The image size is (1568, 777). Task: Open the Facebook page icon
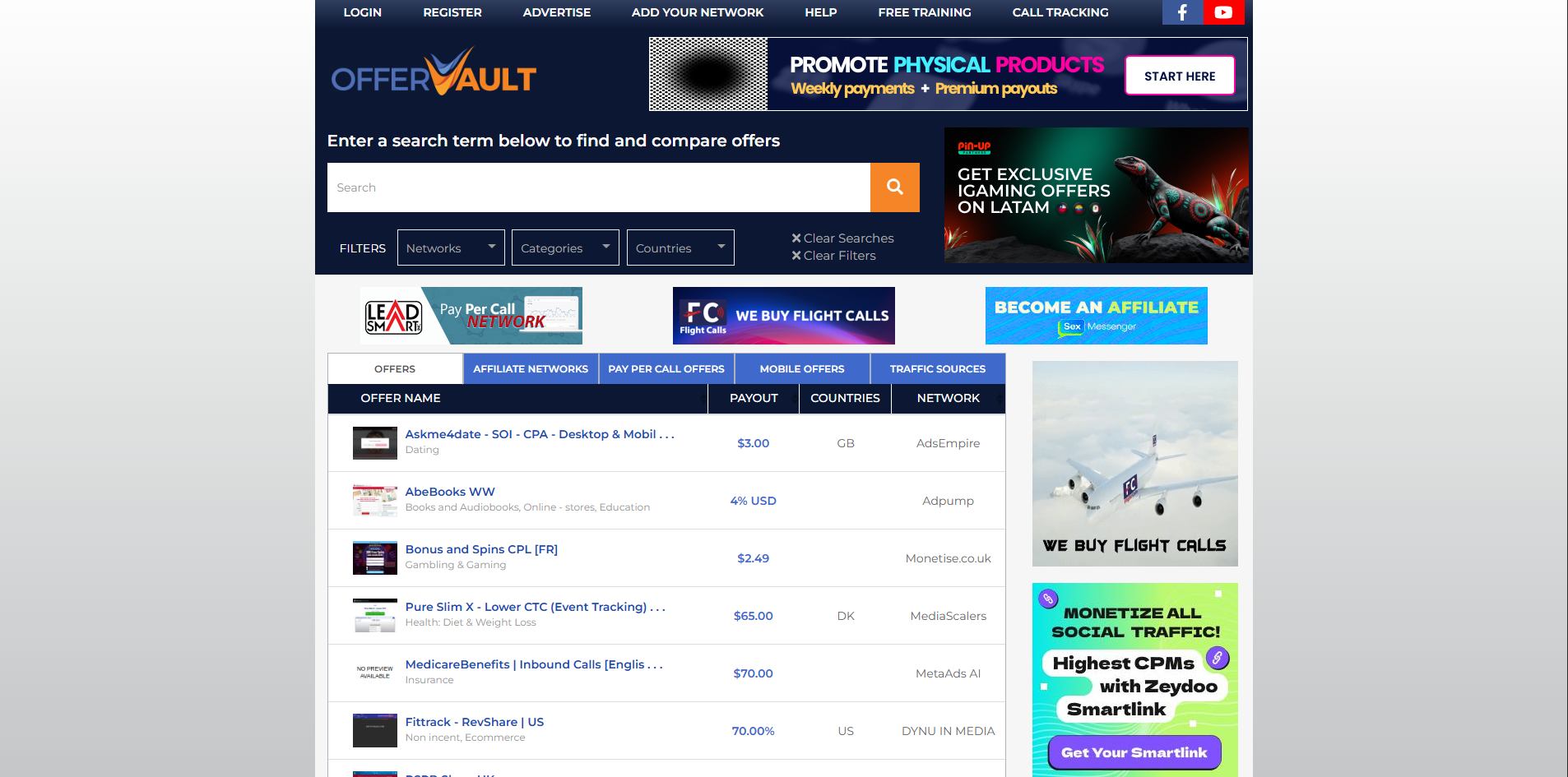(x=1182, y=12)
